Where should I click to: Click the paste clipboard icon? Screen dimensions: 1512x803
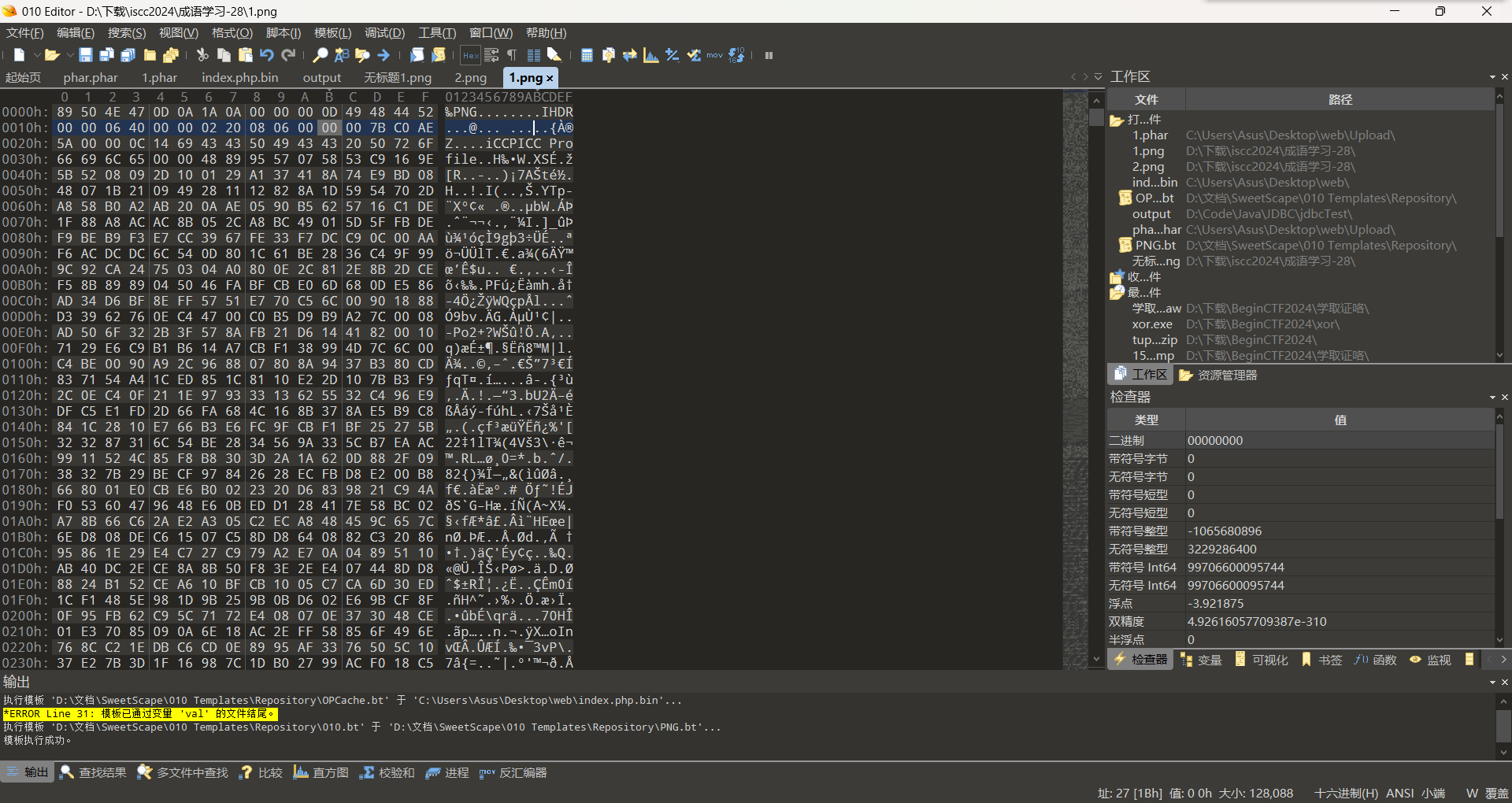pyautogui.click(x=245, y=55)
